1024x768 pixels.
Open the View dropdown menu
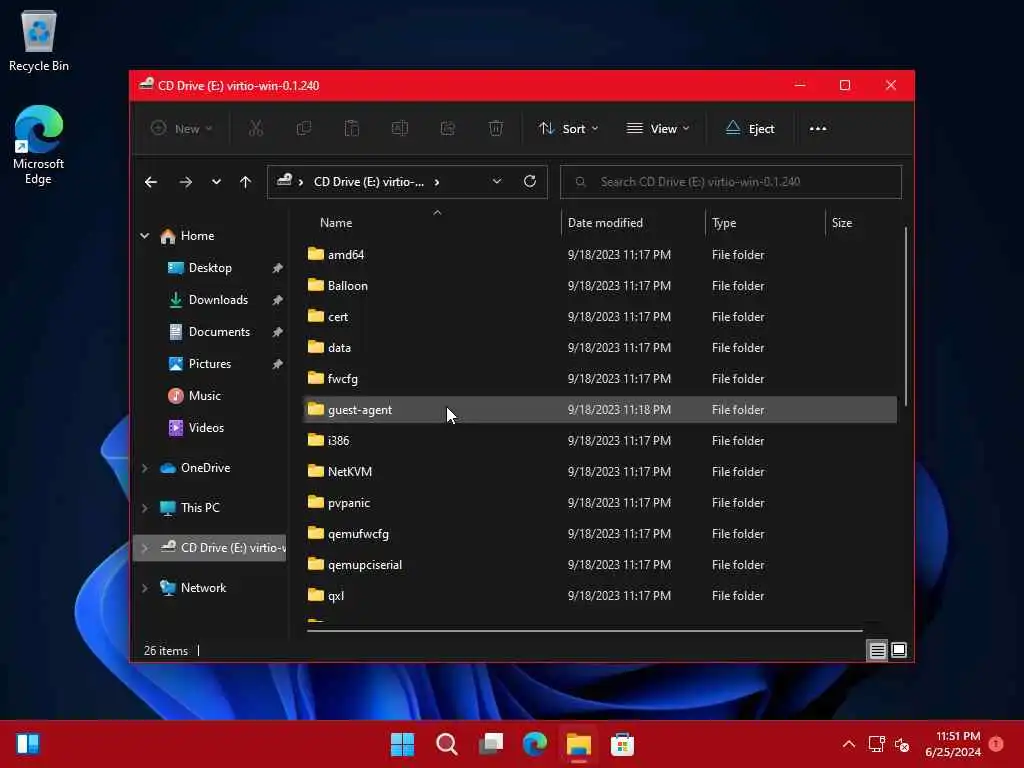[658, 129]
